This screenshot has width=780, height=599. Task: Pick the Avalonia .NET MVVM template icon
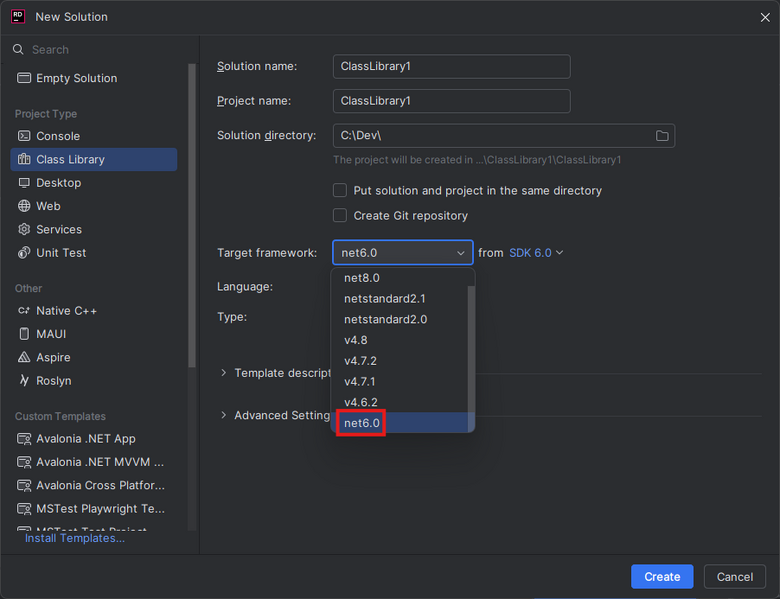pos(24,462)
